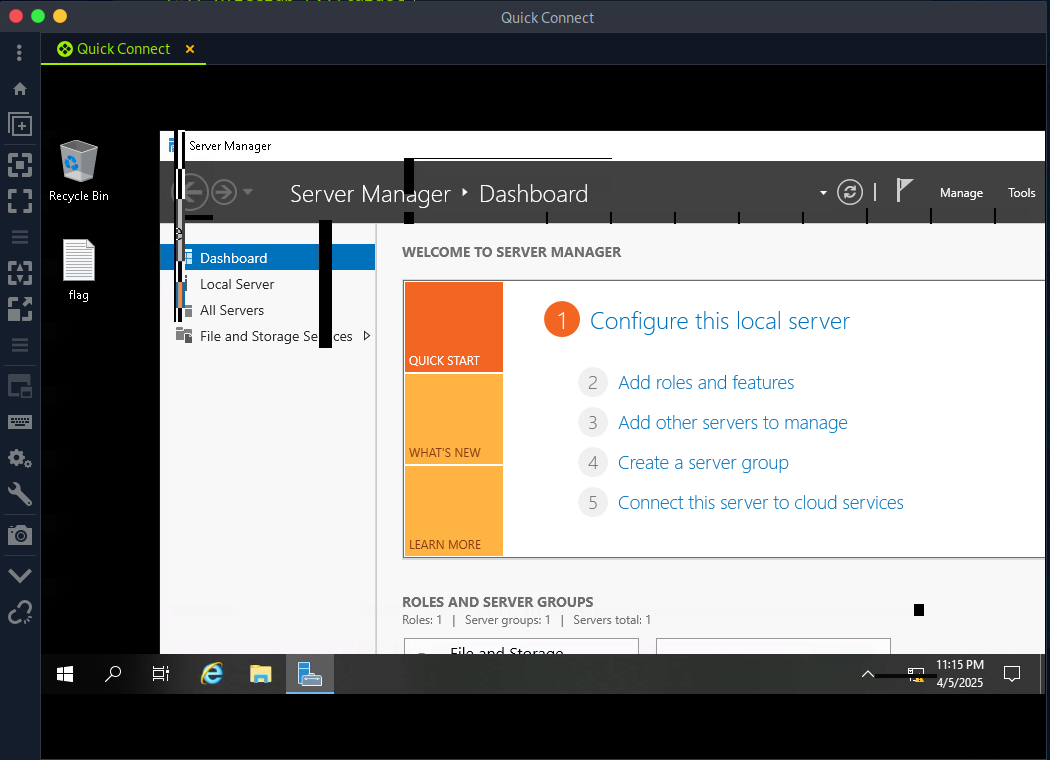Image resolution: width=1050 pixels, height=760 pixels.
Task: Click the keyboard icon in left sidebar
Action: click(20, 422)
